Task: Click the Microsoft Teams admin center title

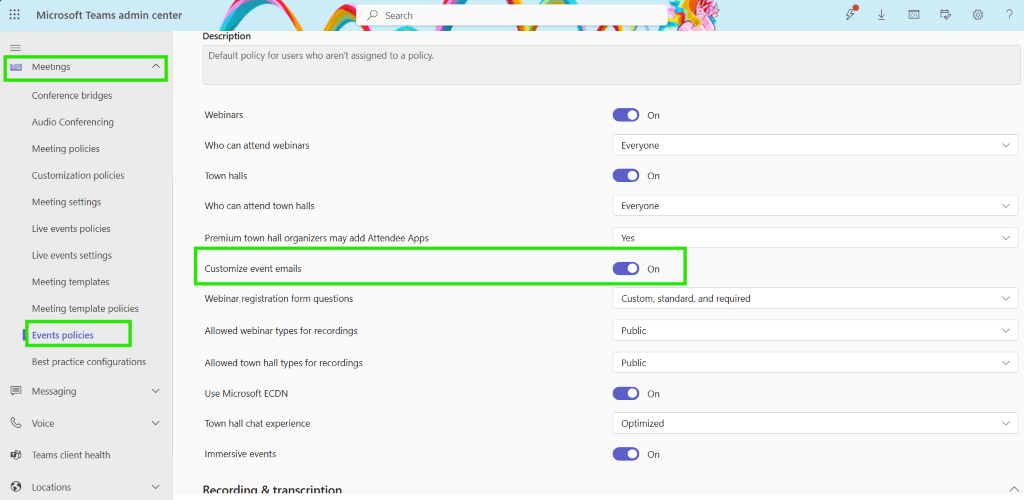Action: (x=109, y=15)
